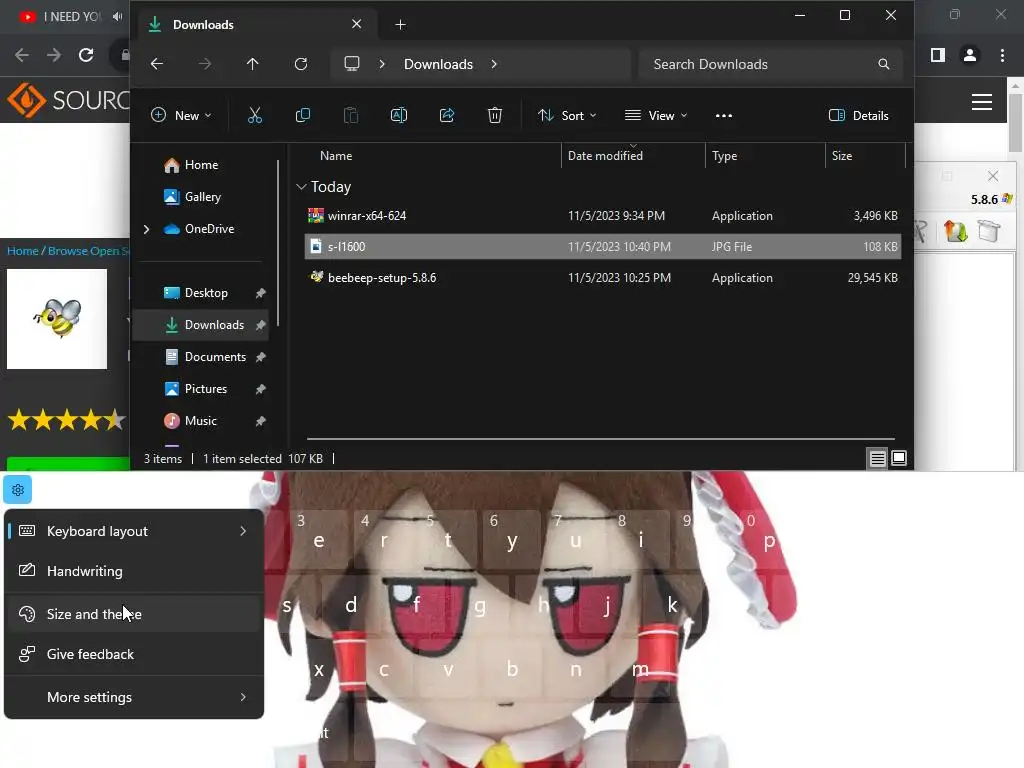
Task: Open a new Explorer tab with plus
Action: 400,25
